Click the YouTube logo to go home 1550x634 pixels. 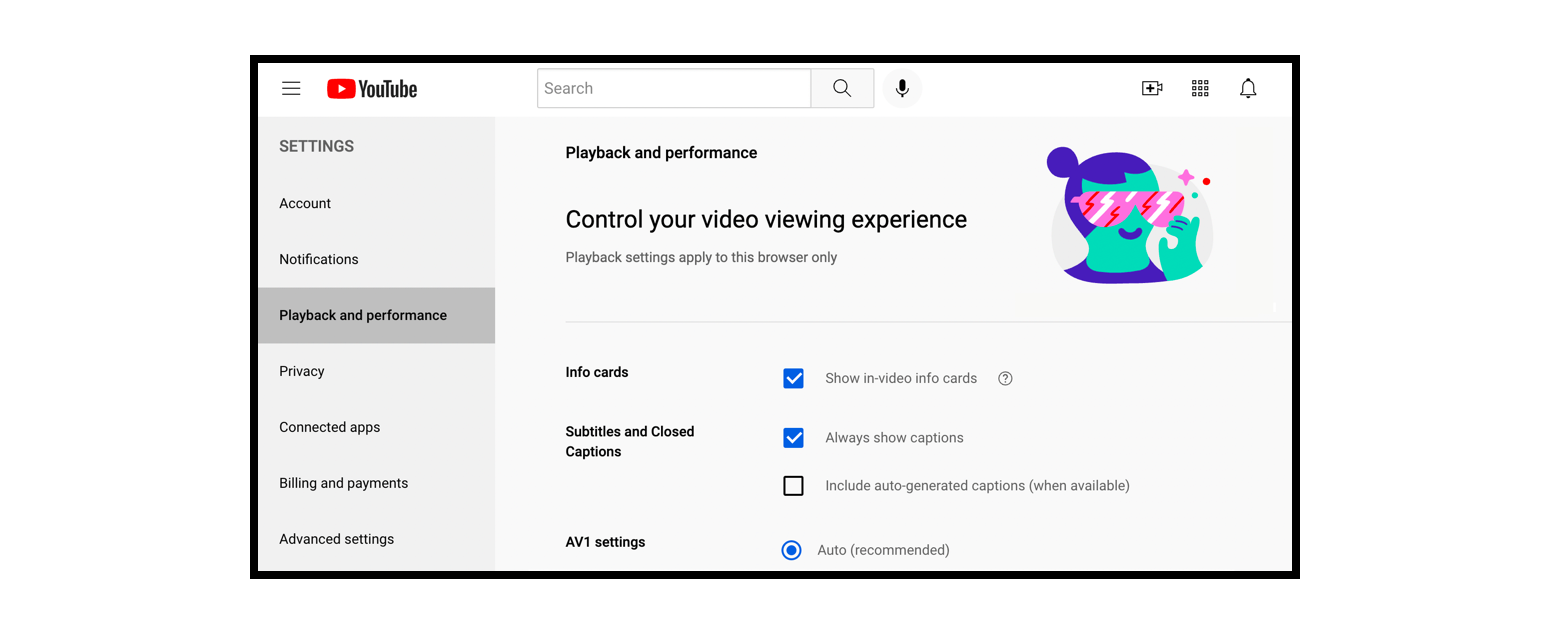[371, 88]
